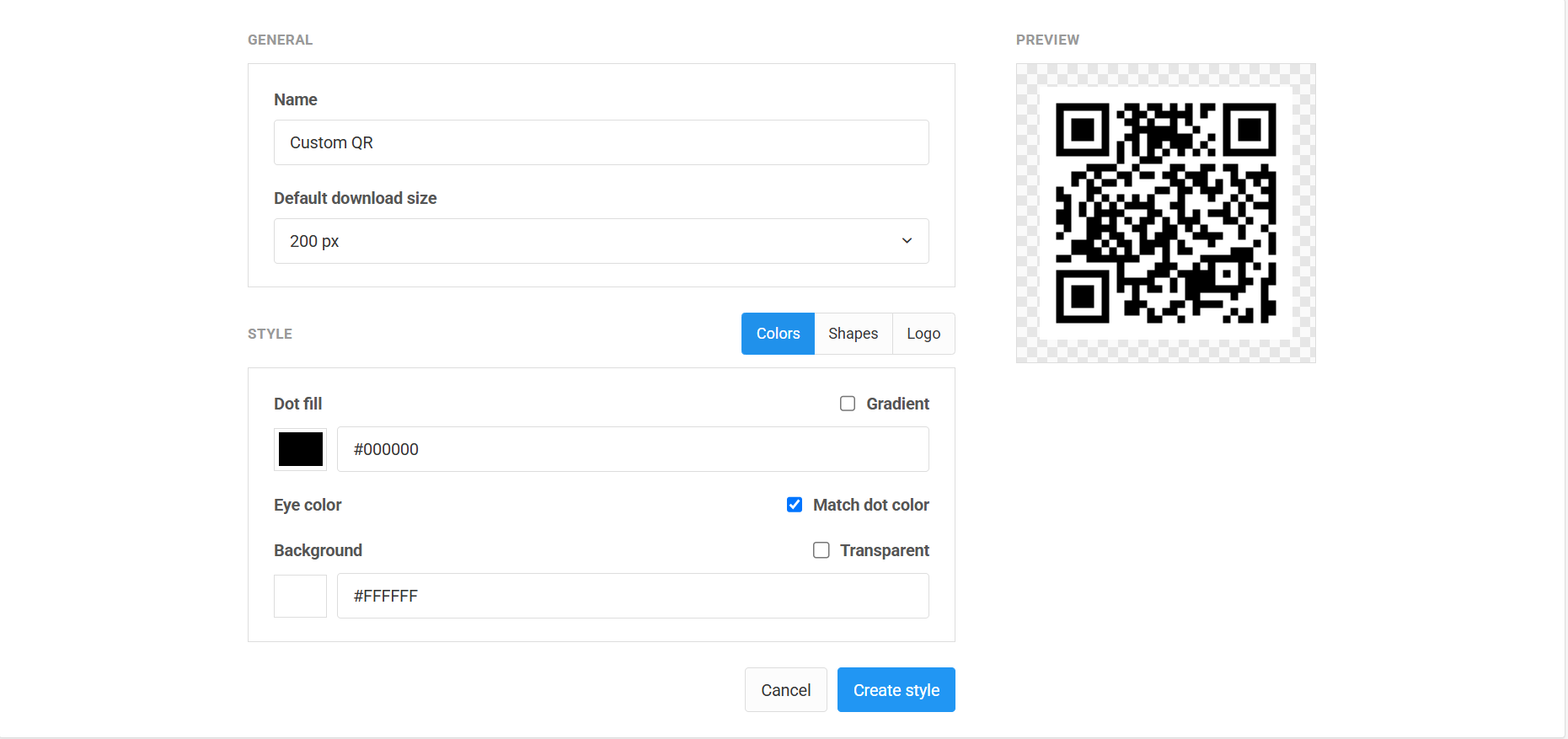Click the QR code preview image
Image resolution: width=1568 pixels, height=739 pixels.
pyautogui.click(x=1166, y=213)
